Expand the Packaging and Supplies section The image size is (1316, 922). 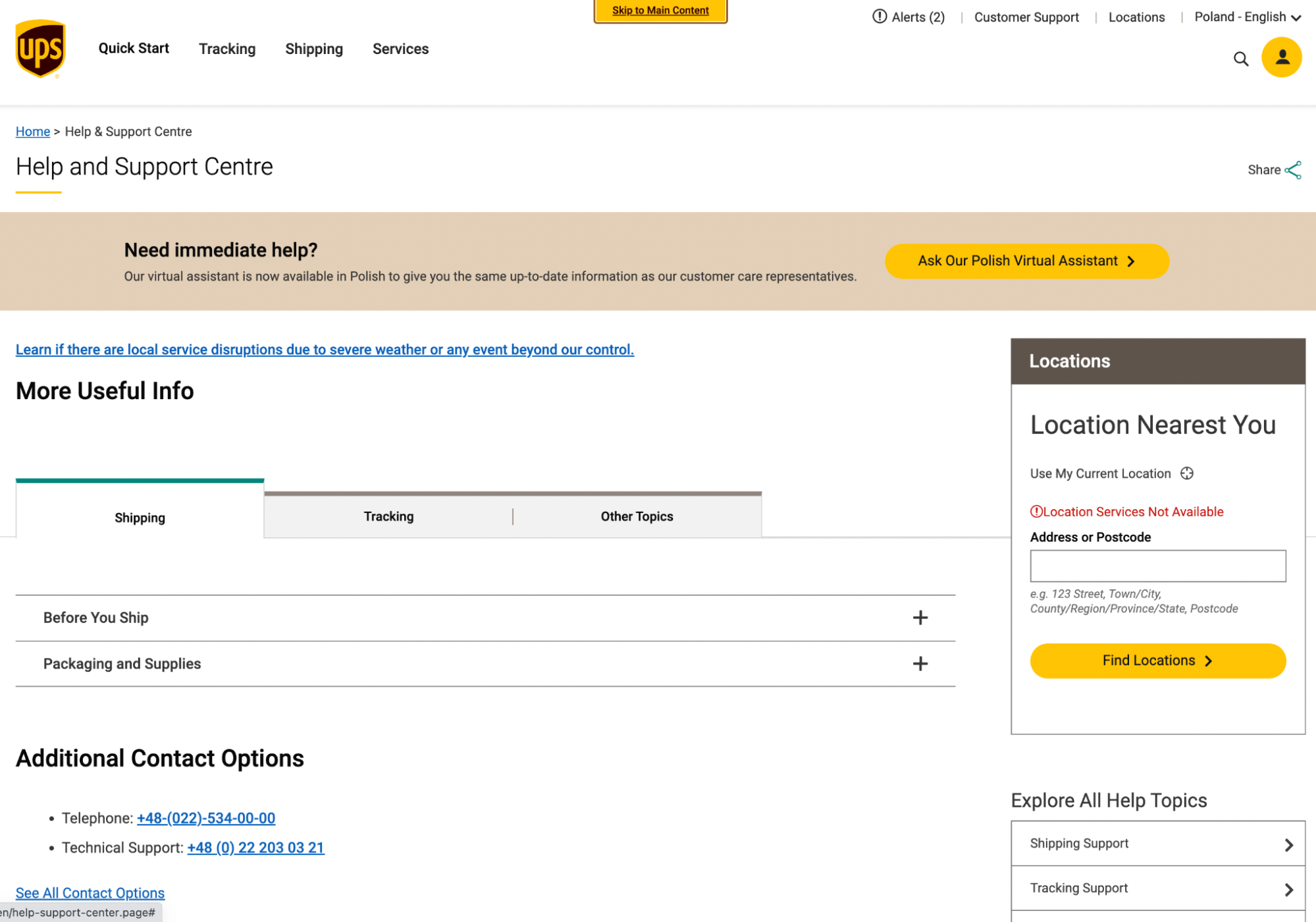(485, 664)
